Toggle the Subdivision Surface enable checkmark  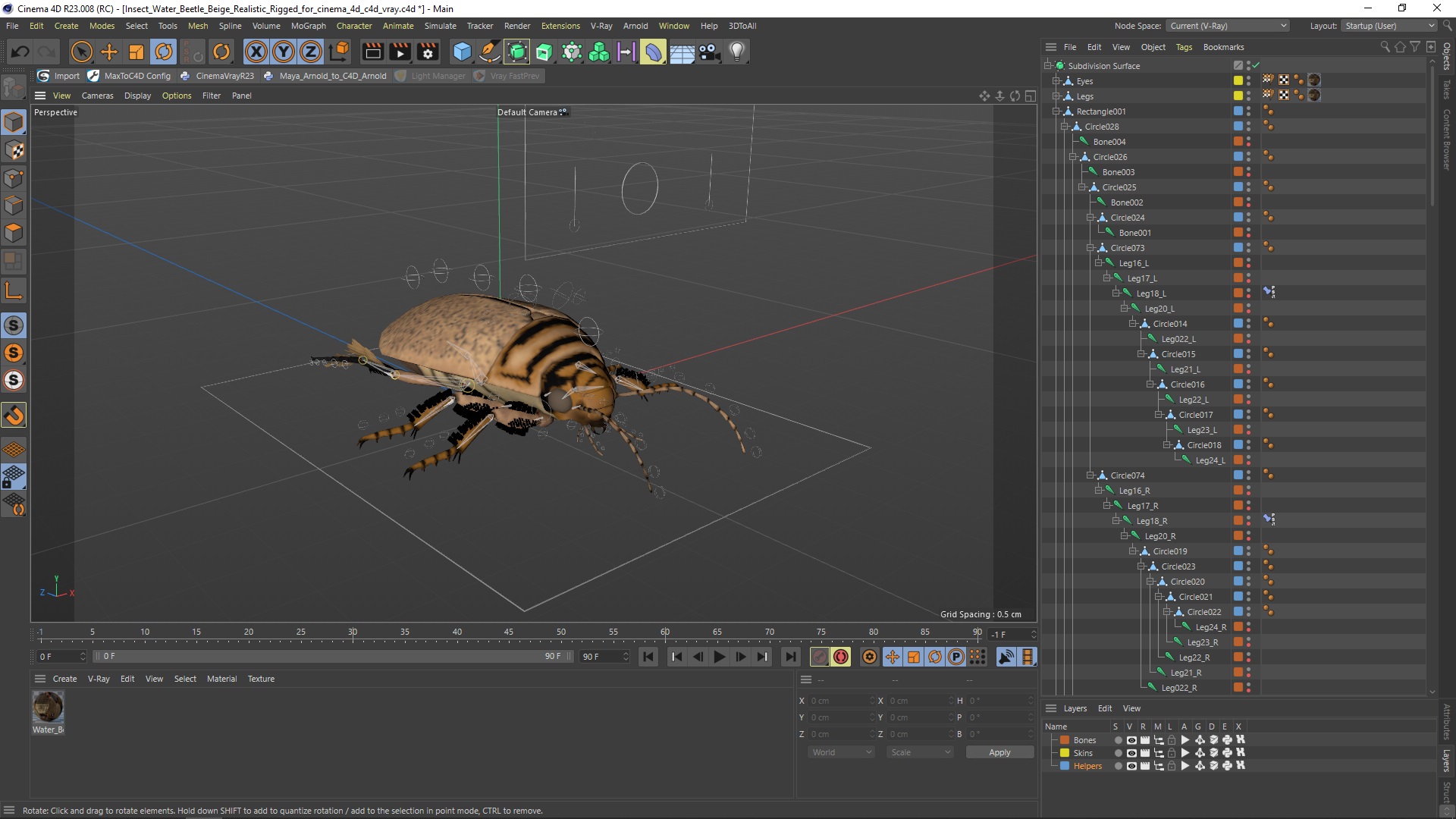[1256, 66]
